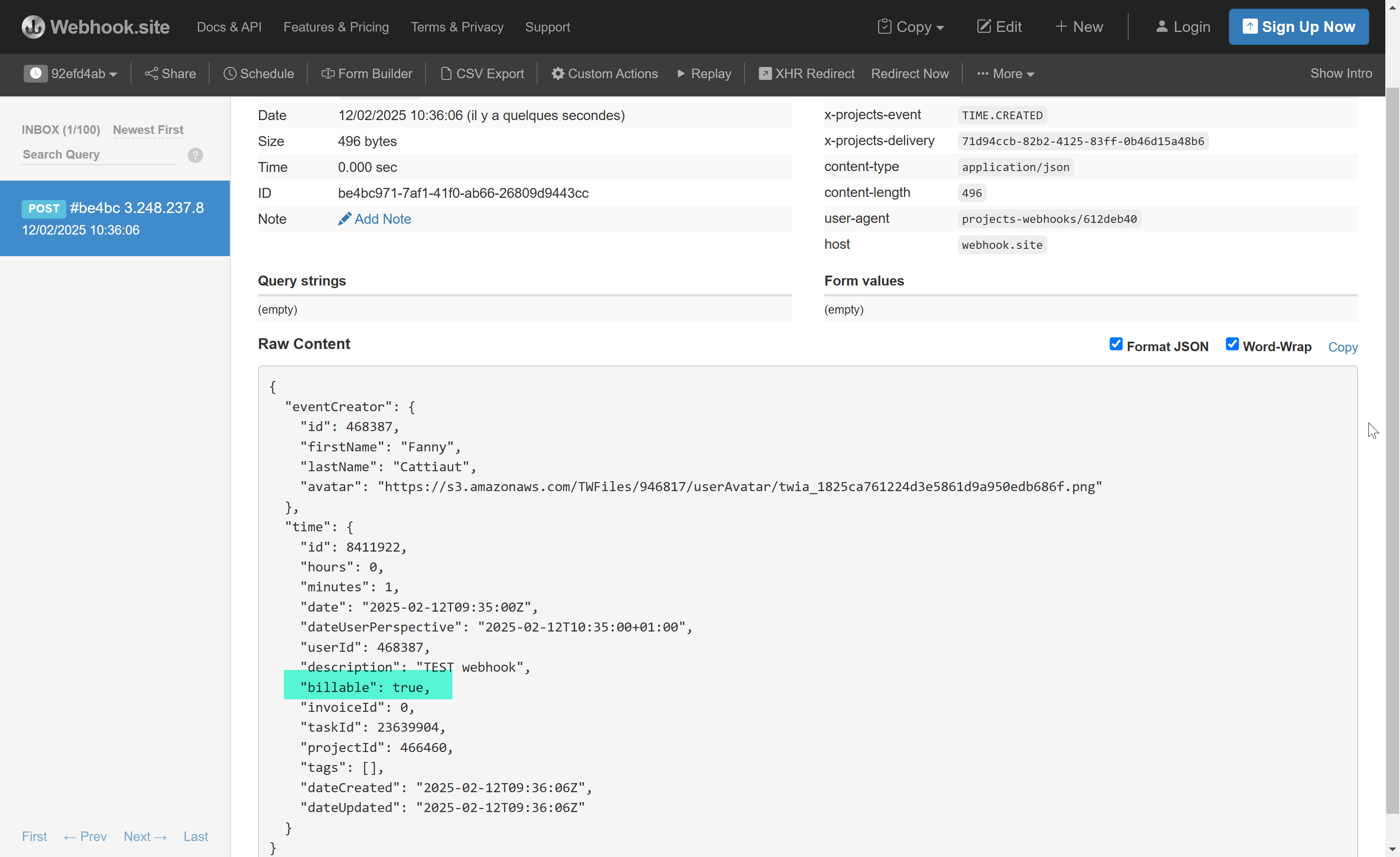The height and width of the screenshot is (857, 1400).
Task: Click the application/json header value
Action: [x=1015, y=167]
